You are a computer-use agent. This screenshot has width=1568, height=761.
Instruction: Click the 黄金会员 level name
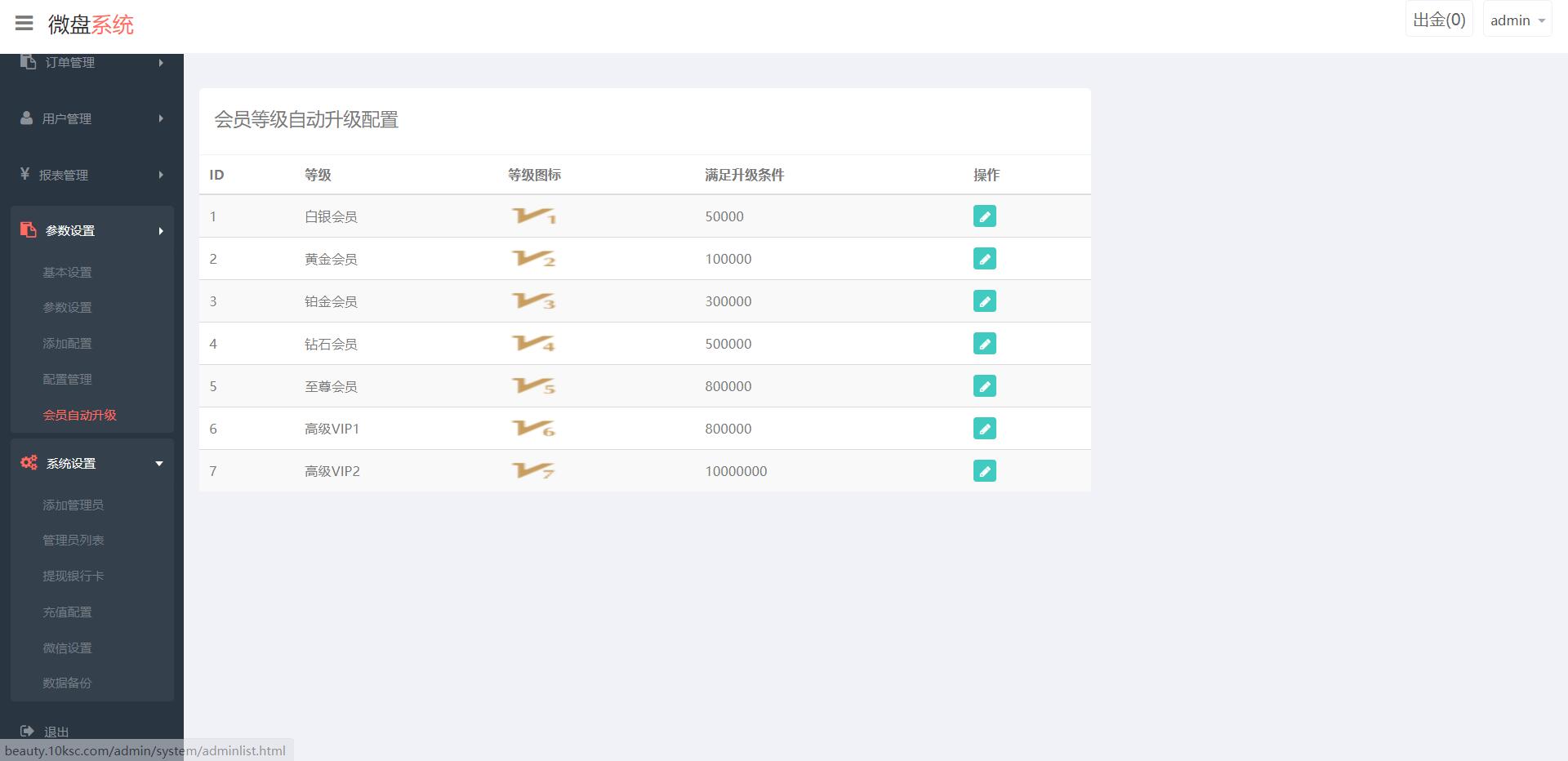point(331,260)
